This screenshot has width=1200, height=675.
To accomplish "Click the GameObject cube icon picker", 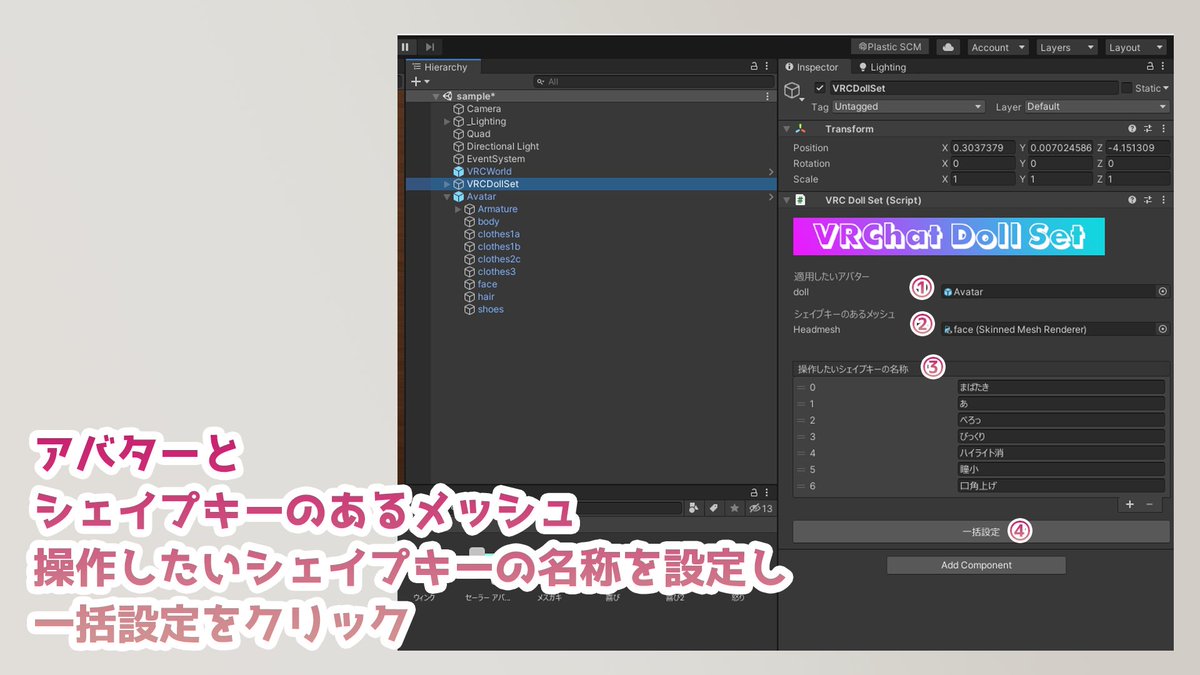I will coord(794,91).
